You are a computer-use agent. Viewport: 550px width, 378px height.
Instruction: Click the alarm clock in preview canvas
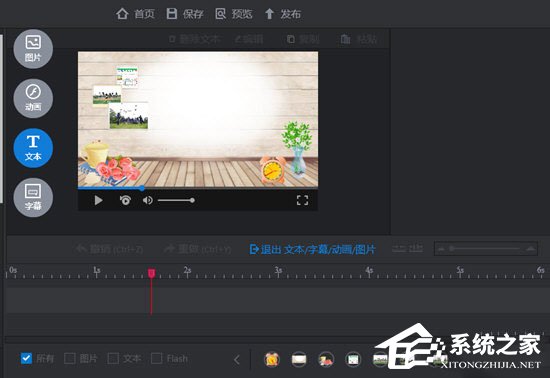tap(273, 170)
